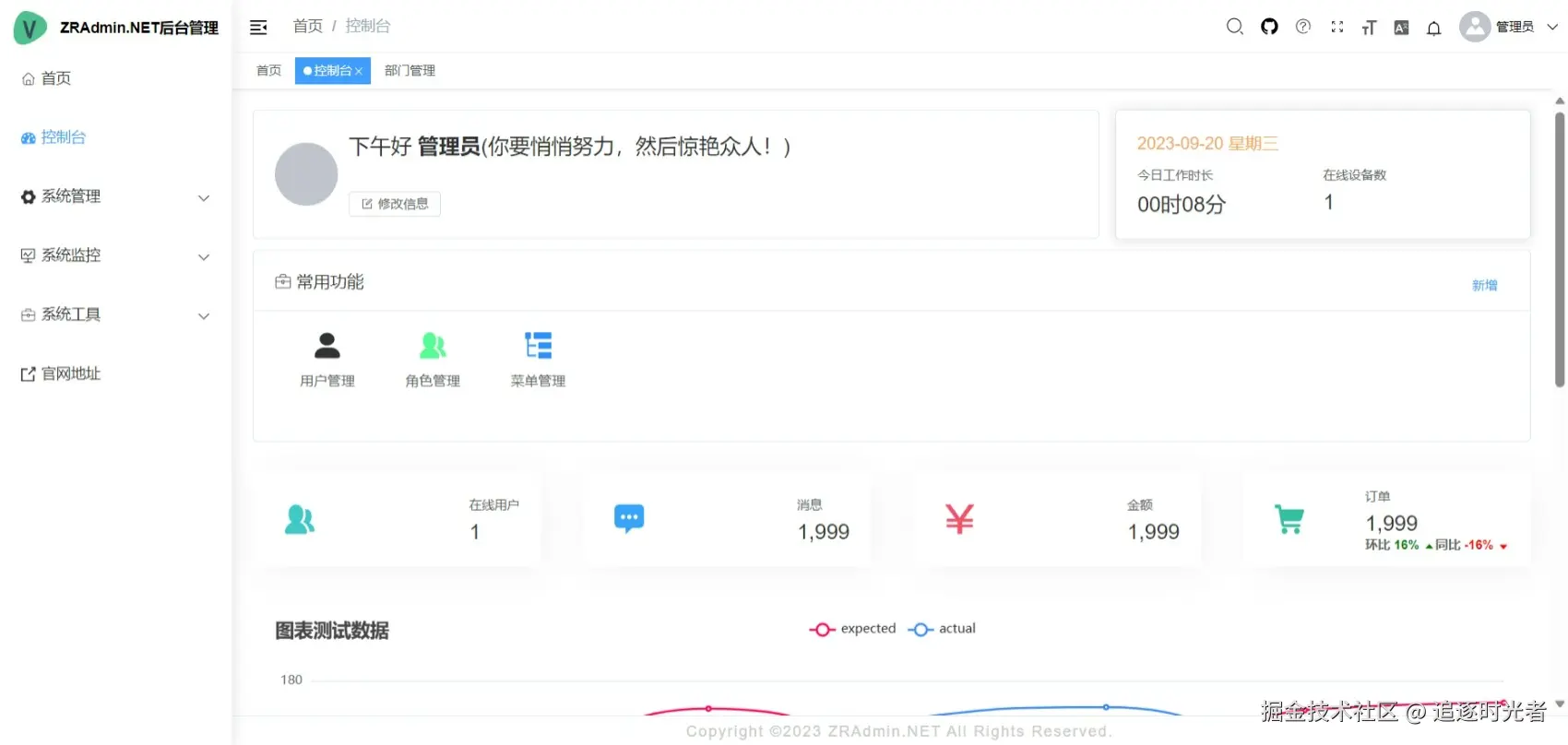
Task: Click the 金额 yen icon
Action: [x=959, y=519]
